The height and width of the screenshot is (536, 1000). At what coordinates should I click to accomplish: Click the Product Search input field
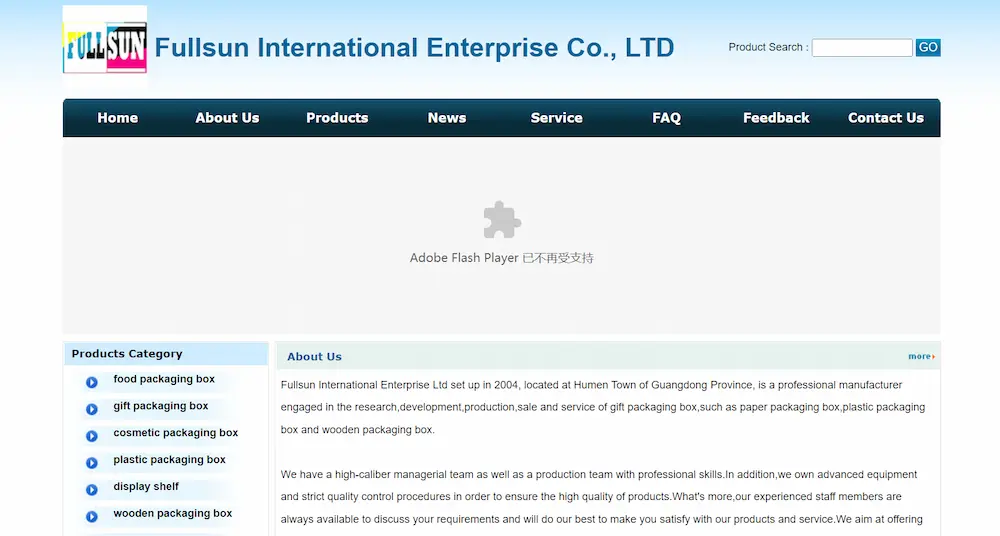(x=862, y=48)
